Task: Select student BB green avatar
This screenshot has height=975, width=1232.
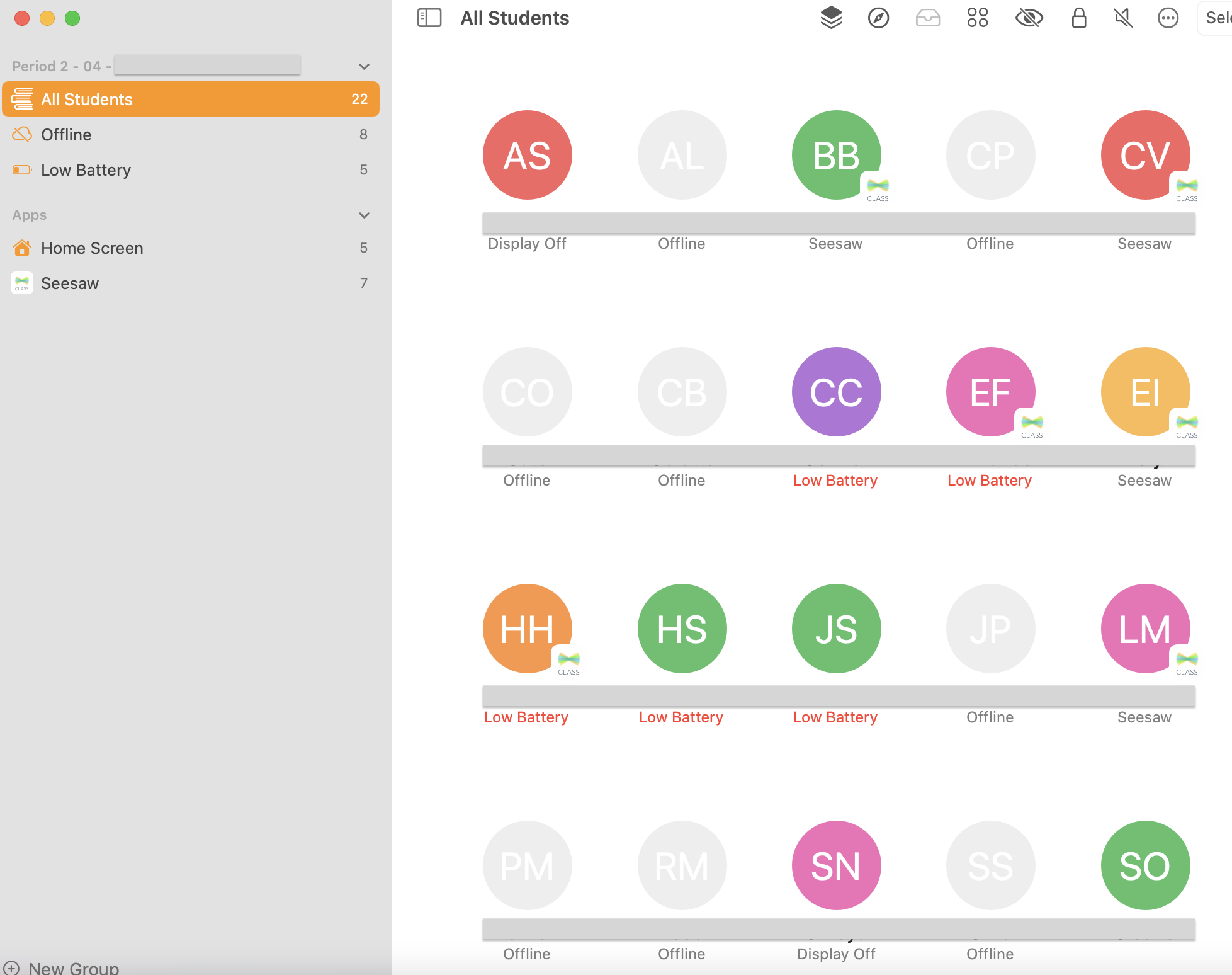Action: pyautogui.click(x=836, y=155)
